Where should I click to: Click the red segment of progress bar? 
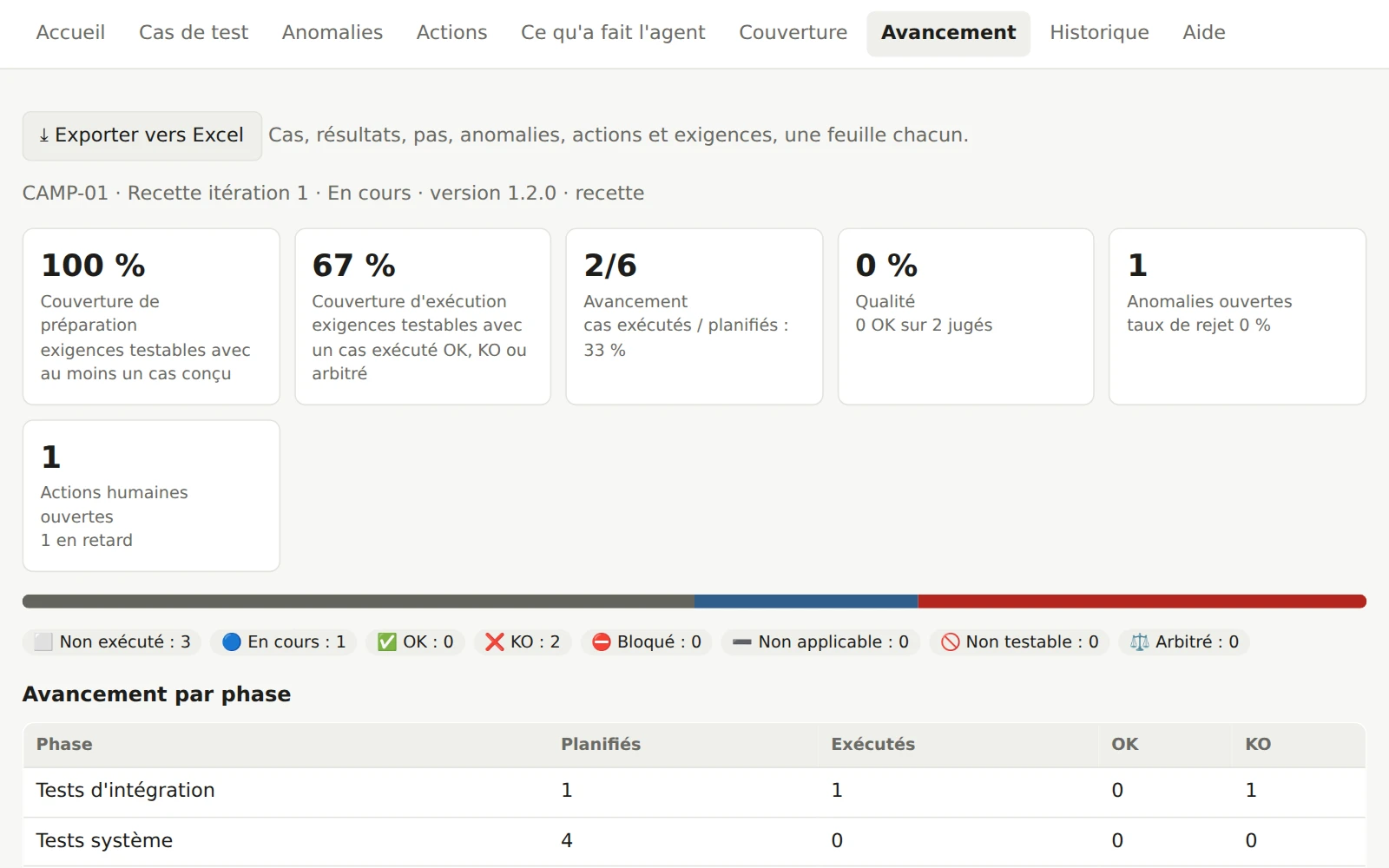coord(1142,602)
